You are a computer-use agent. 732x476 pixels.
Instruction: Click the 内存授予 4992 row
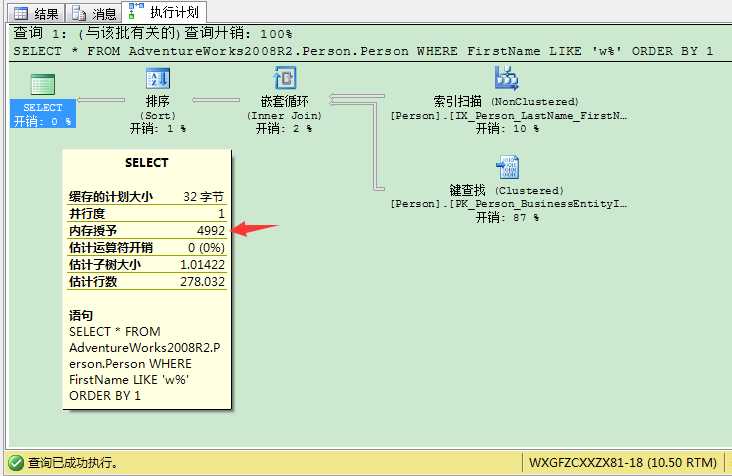(x=147, y=231)
